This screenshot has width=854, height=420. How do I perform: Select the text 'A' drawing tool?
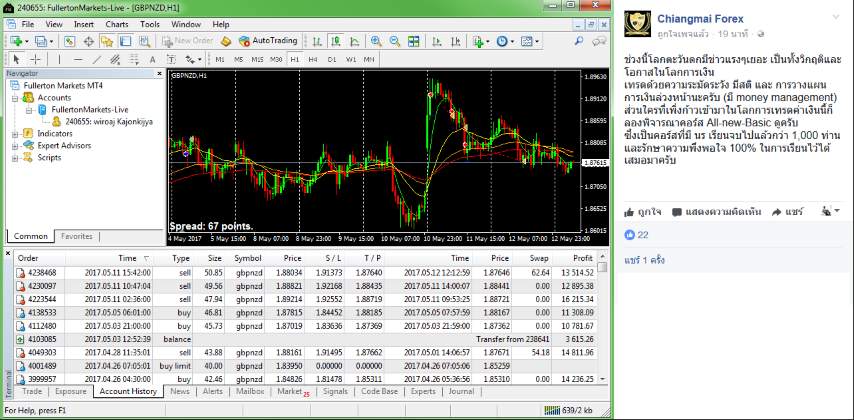(152, 59)
